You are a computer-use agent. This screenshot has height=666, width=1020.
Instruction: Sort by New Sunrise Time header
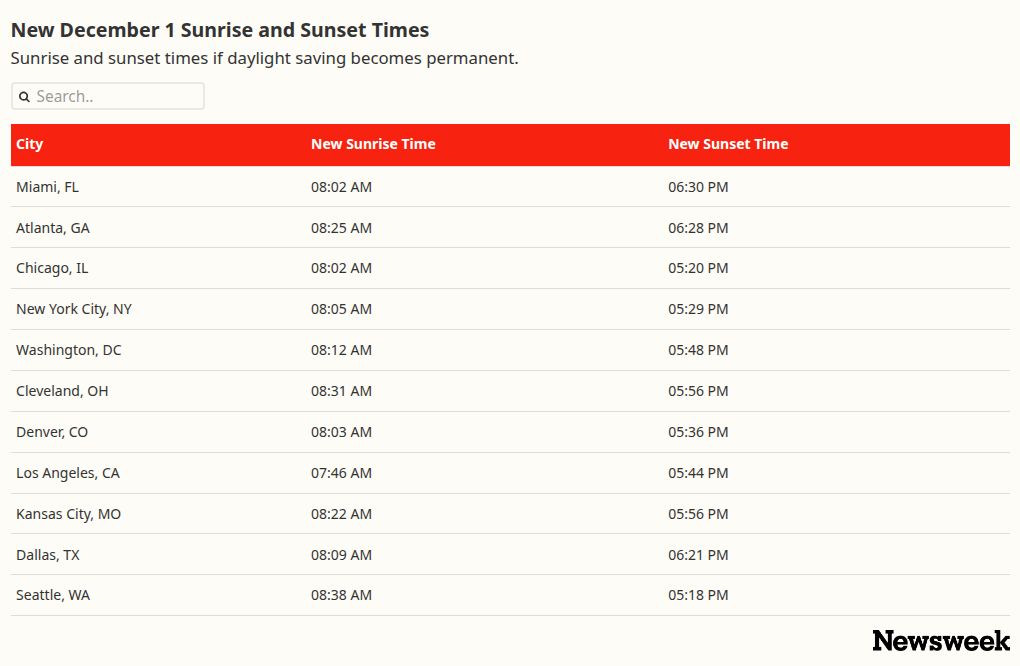click(x=373, y=144)
